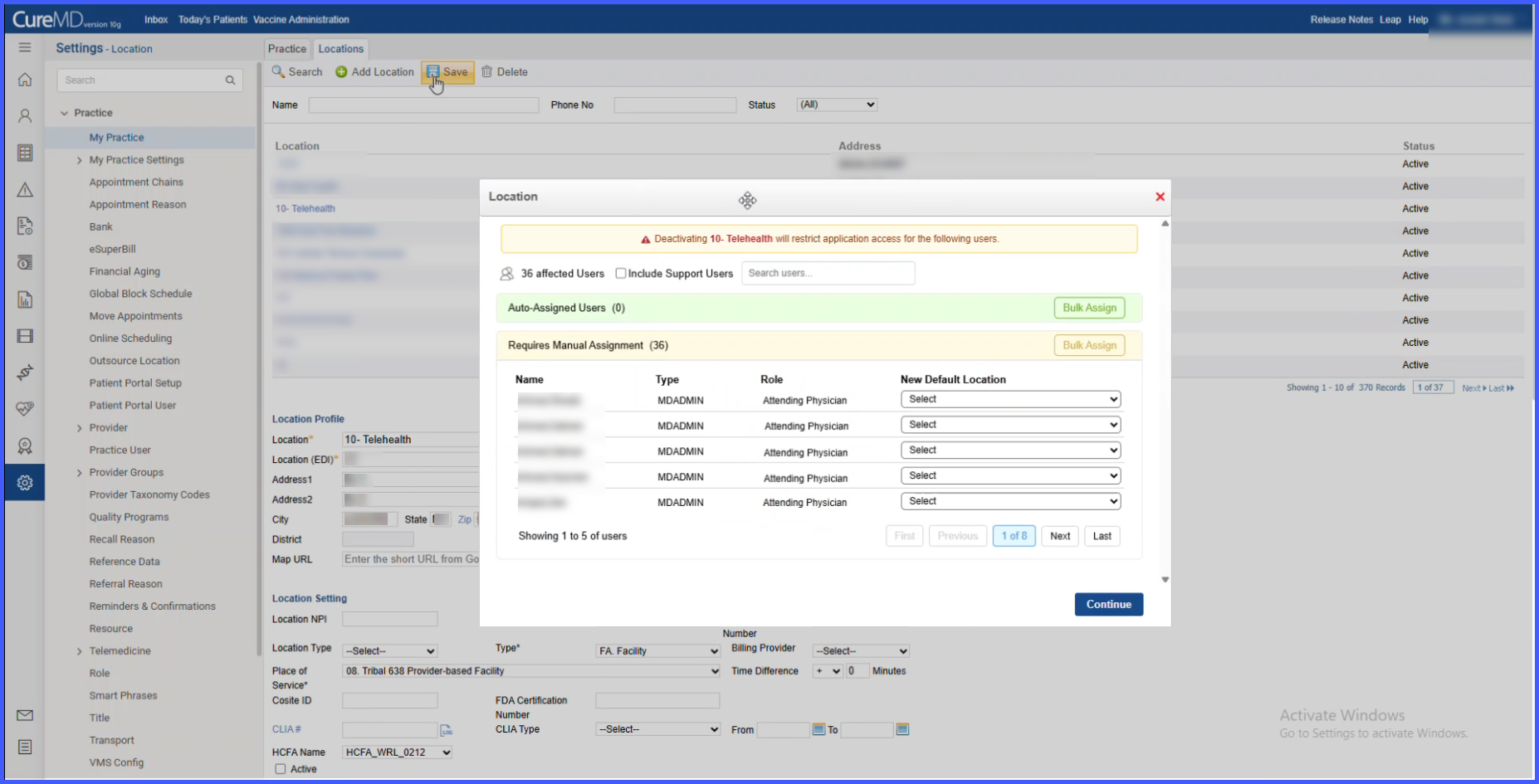
Task: Click the alert triangle sidebar icon
Action: [25, 190]
